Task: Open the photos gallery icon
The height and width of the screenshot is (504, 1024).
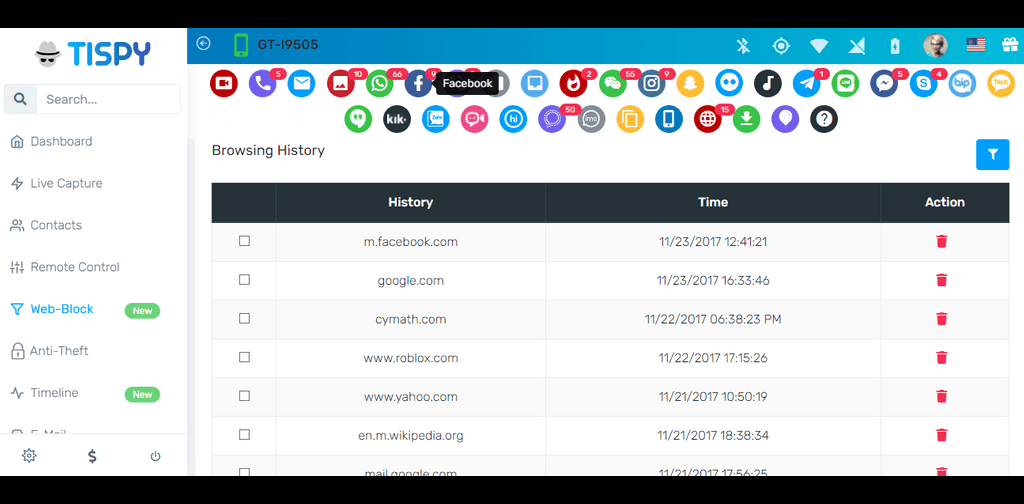Action: tap(340, 84)
